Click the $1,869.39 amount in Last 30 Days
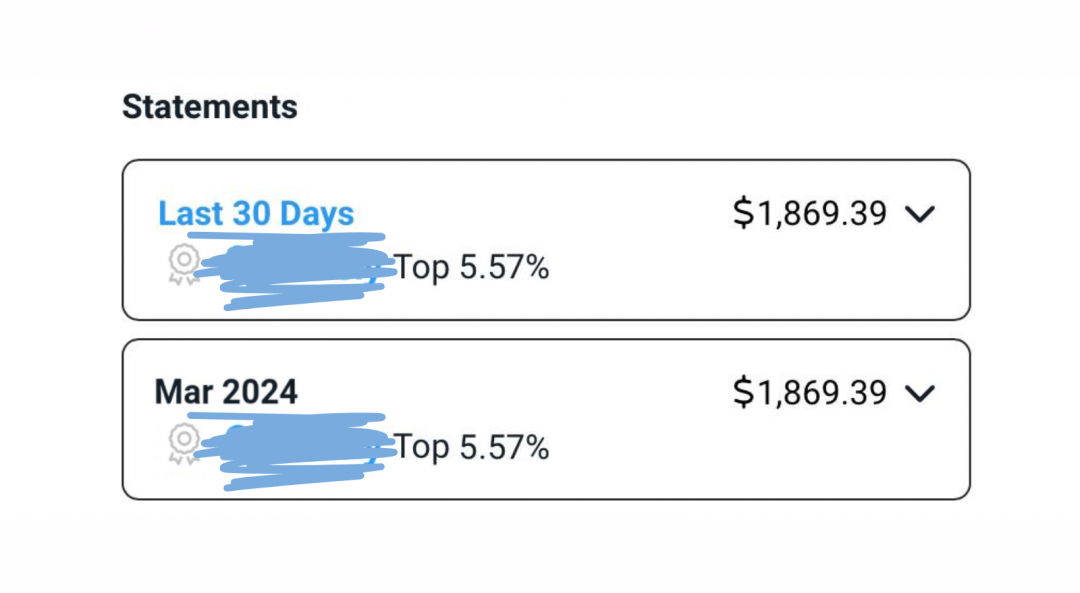The width and height of the screenshot is (1080, 593). click(x=809, y=213)
